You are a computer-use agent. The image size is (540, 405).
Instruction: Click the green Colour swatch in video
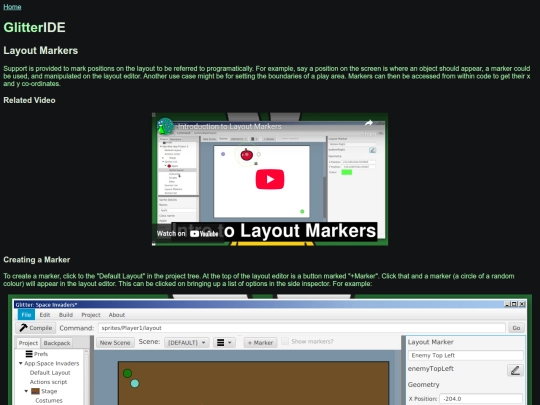(346, 172)
